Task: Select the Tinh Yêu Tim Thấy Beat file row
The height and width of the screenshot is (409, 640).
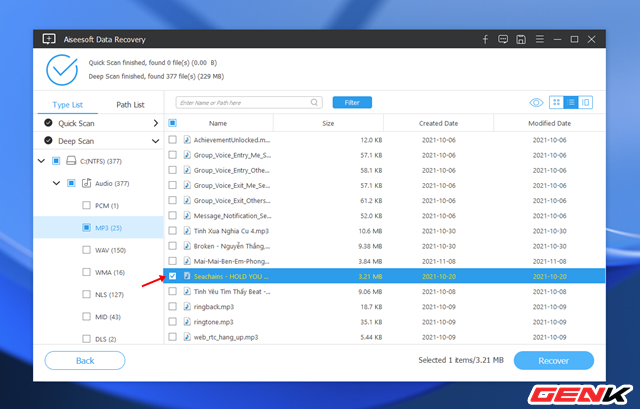Action: pos(384,291)
